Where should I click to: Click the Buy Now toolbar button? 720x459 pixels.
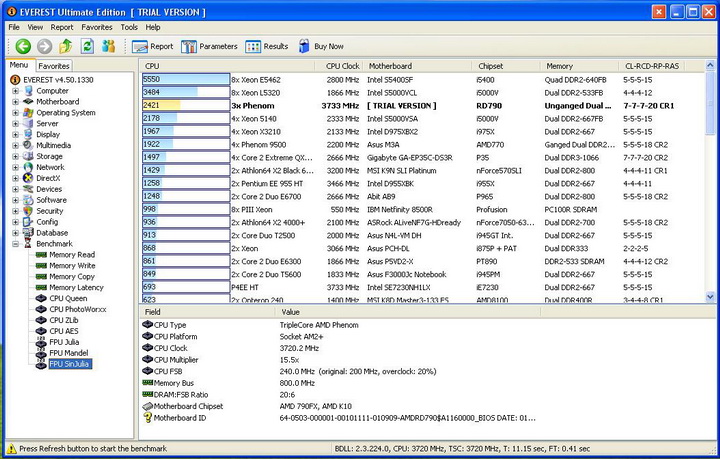click(x=321, y=46)
